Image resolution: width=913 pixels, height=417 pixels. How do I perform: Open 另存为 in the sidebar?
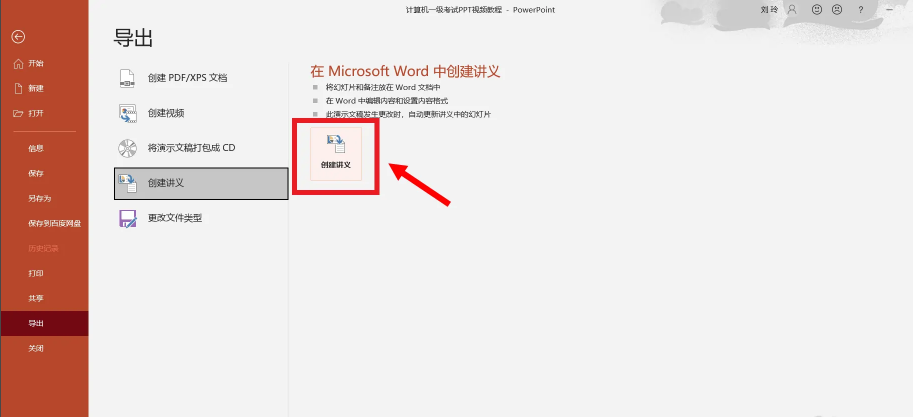pos(39,198)
